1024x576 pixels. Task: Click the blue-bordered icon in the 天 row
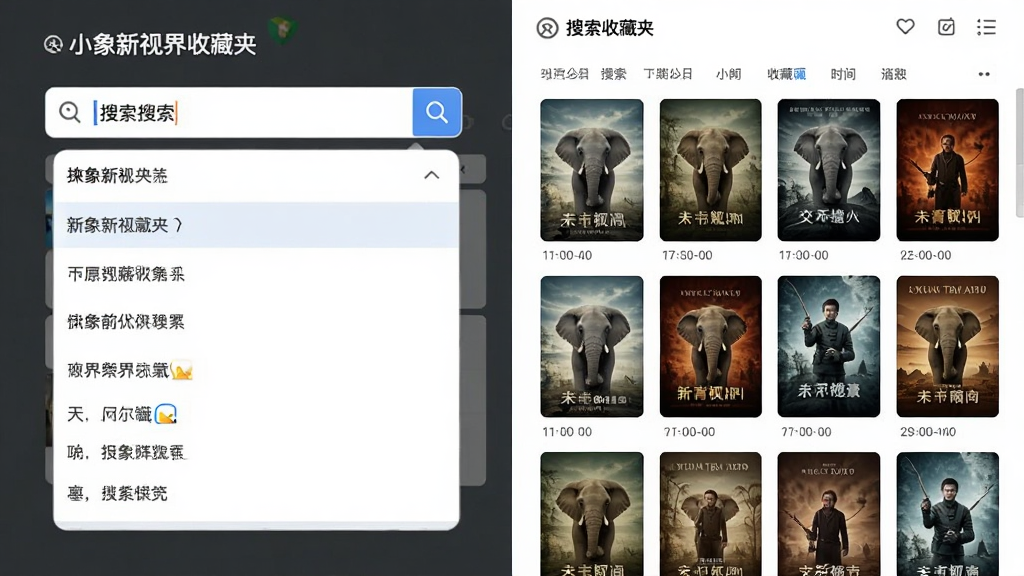coord(166,414)
